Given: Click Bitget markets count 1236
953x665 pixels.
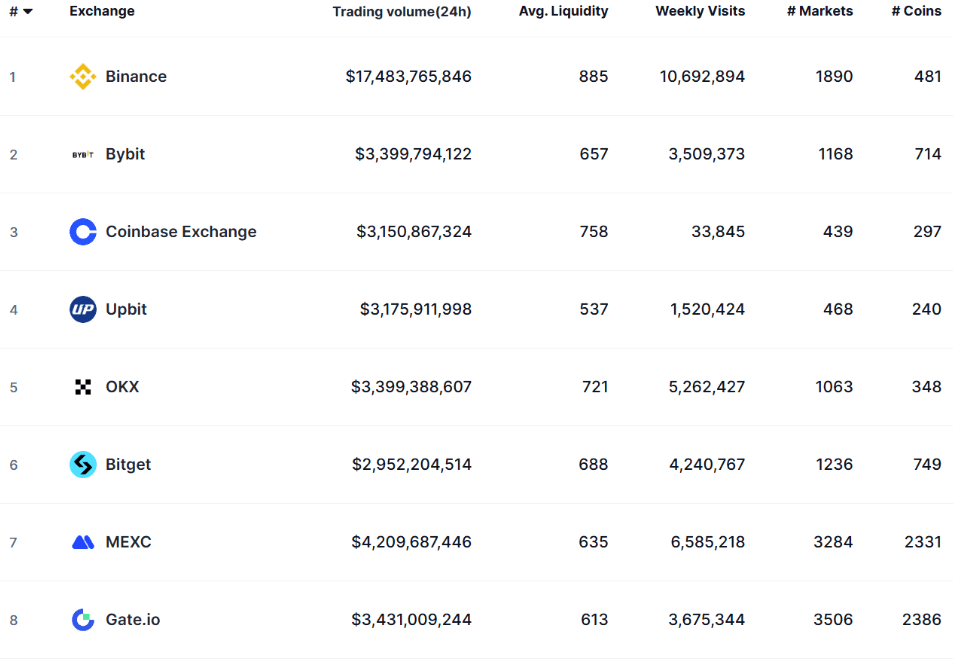Looking at the screenshot, I should click(x=834, y=464).
